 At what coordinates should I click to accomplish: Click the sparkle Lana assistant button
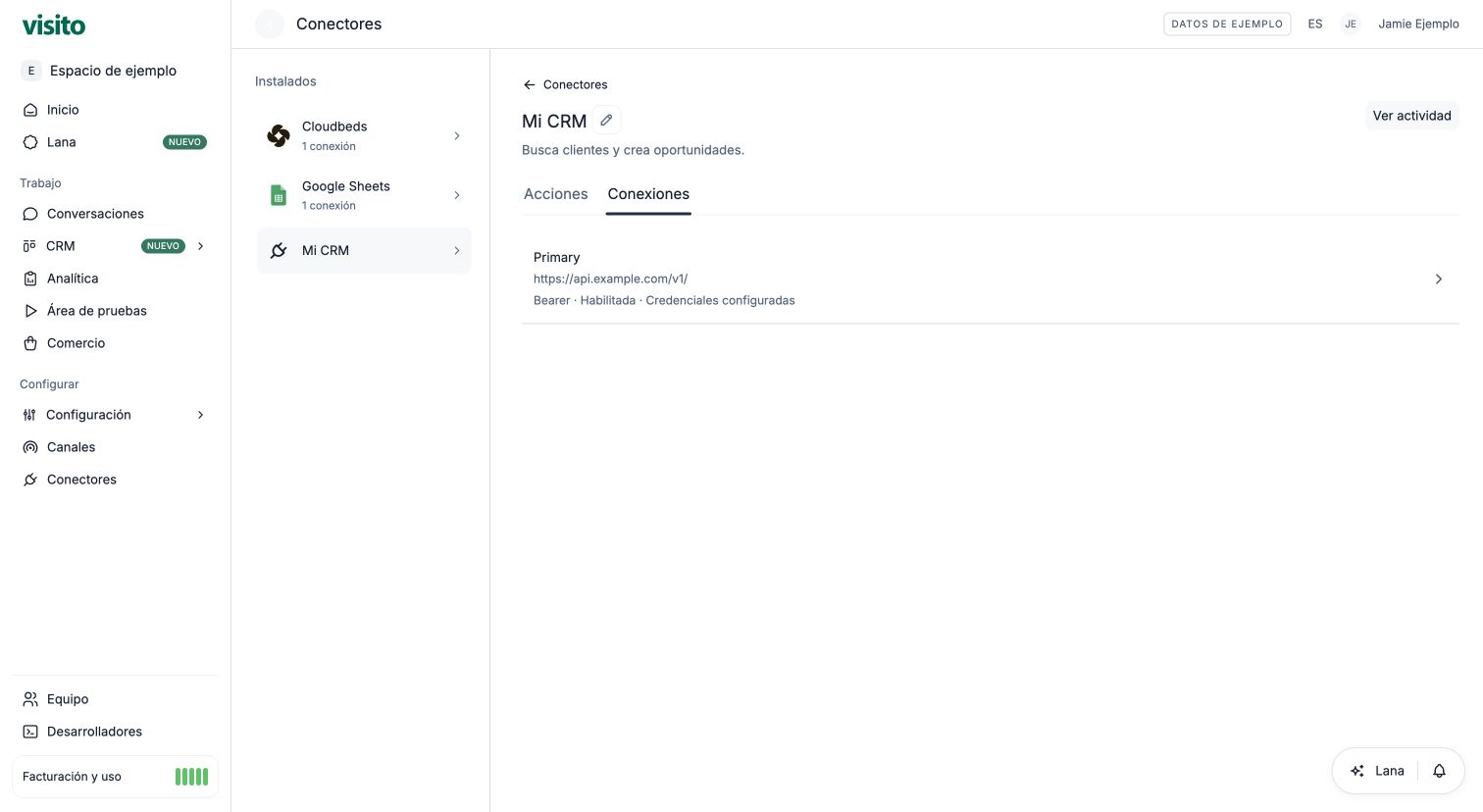pyautogui.click(x=1377, y=771)
